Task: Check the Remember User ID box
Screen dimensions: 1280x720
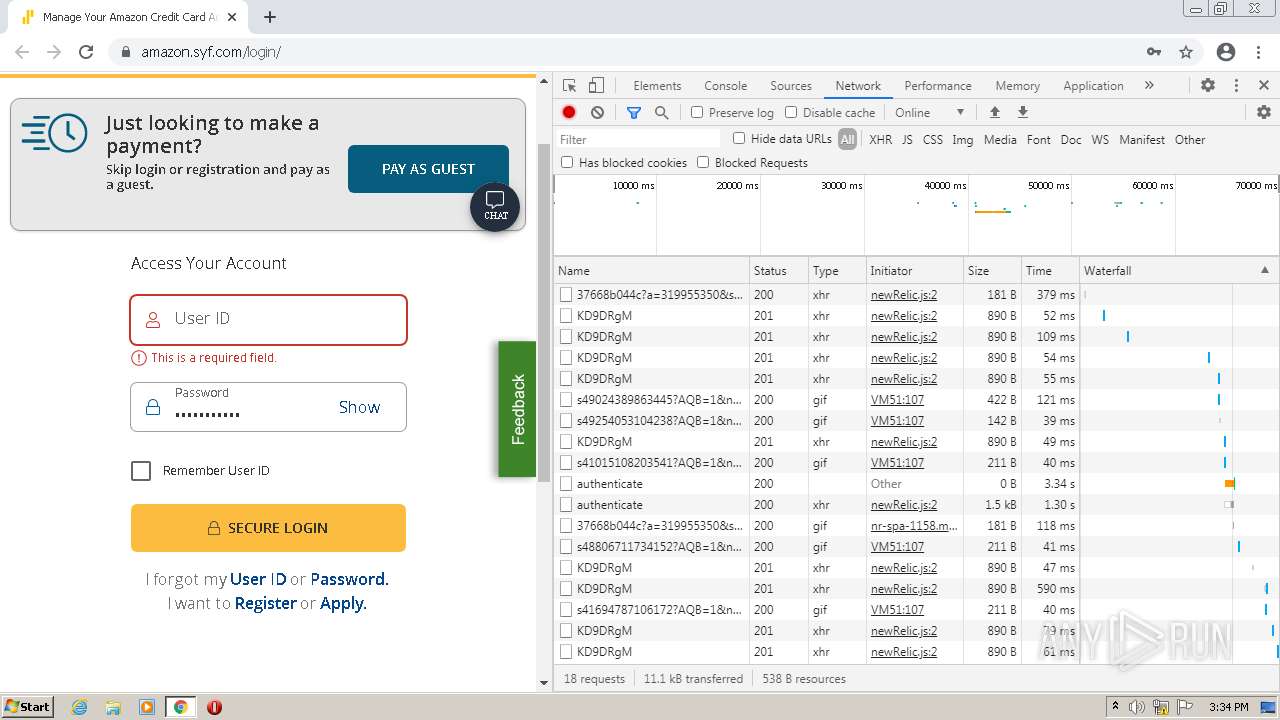Action: point(141,471)
